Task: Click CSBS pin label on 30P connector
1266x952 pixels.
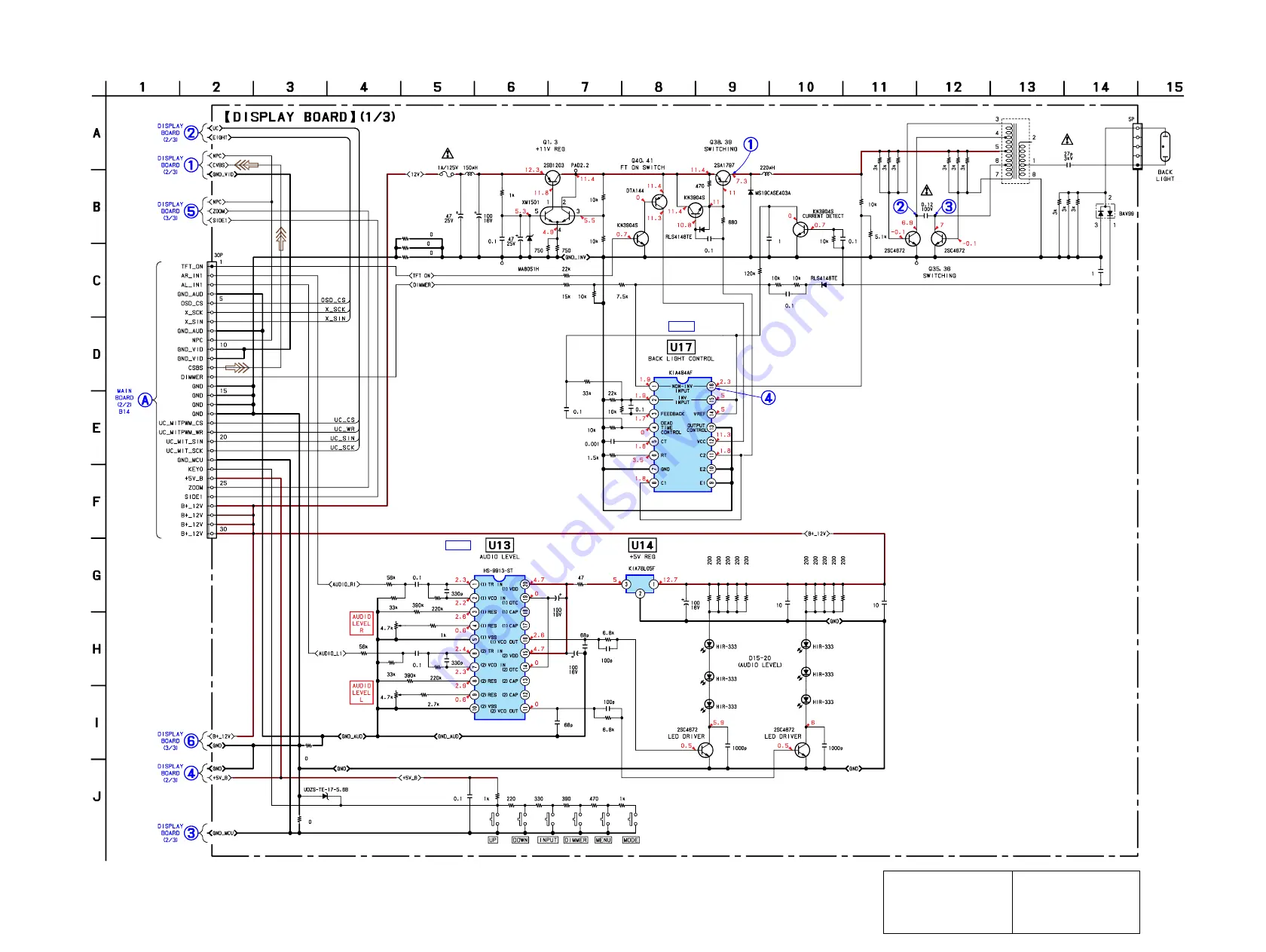Action: point(195,368)
